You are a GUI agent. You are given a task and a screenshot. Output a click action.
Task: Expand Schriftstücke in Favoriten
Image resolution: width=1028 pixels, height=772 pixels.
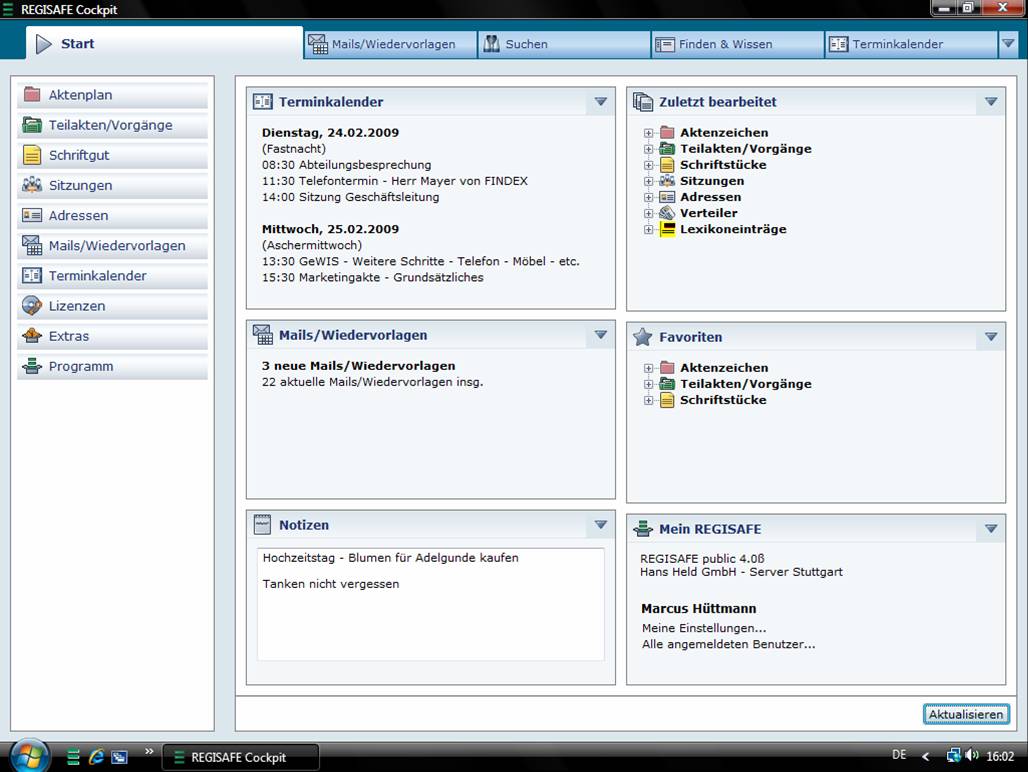pos(648,400)
